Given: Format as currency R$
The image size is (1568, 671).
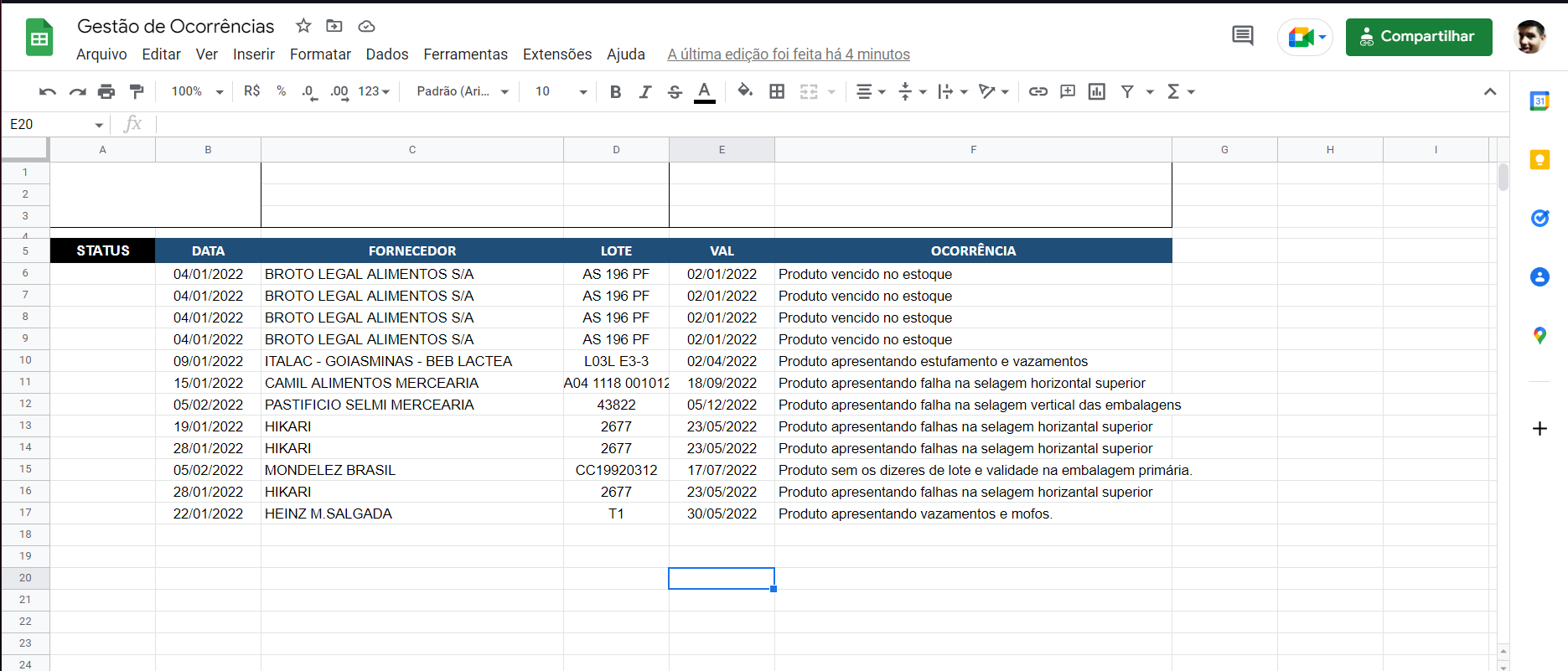Looking at the screenshot, I should point(252,91).
